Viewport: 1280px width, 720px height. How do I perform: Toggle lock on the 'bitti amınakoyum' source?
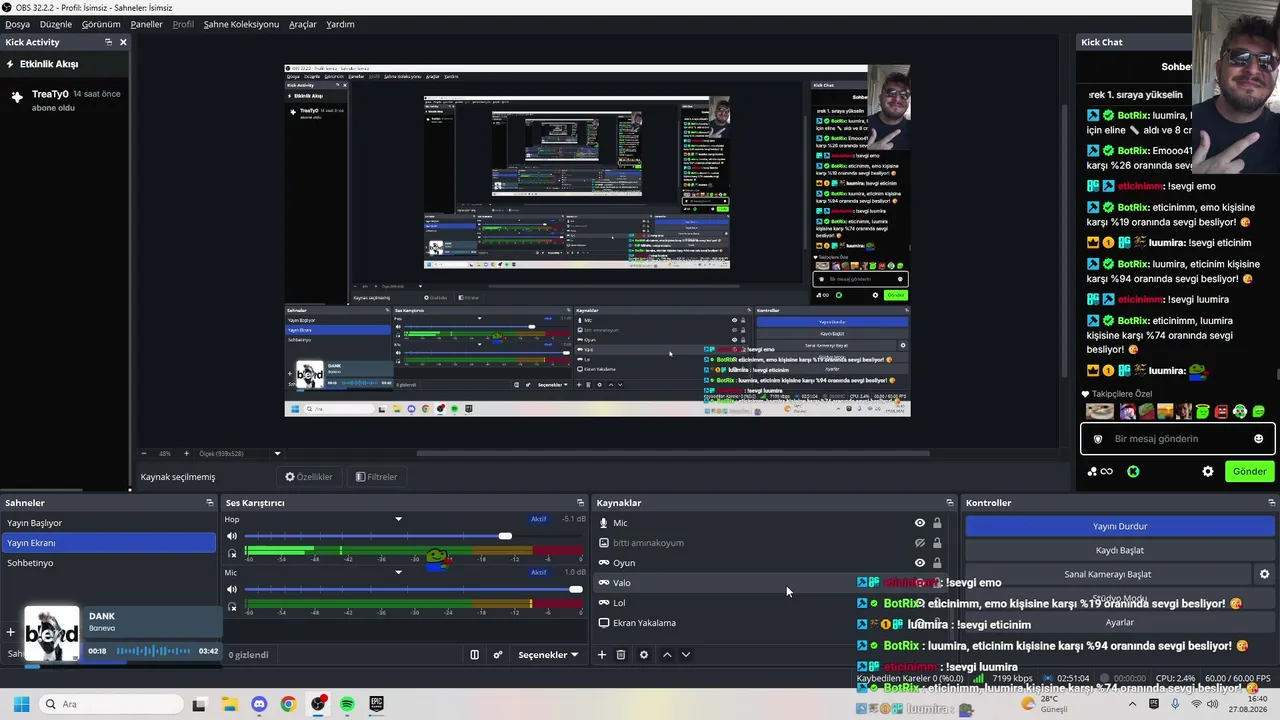pos(937,543)
